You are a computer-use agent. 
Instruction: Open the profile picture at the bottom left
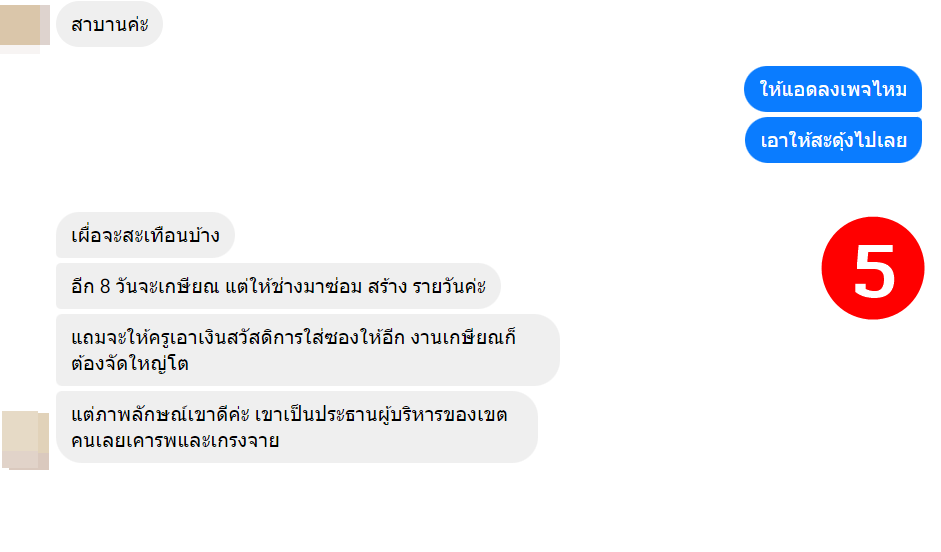click(26, 439)
